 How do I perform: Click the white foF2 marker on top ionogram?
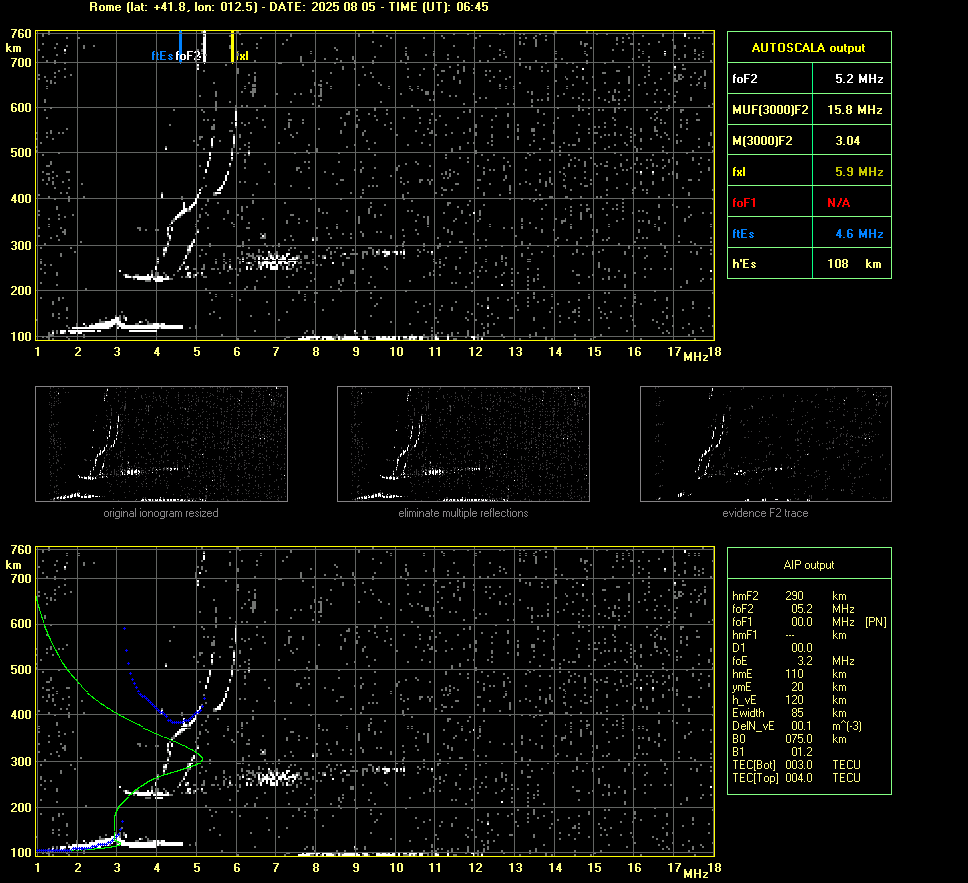pyautogui.click(x=204, y=46)
